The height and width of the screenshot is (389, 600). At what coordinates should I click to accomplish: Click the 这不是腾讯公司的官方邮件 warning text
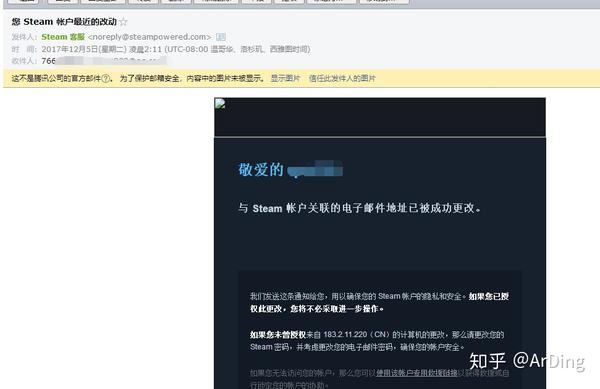click(56, 78)
